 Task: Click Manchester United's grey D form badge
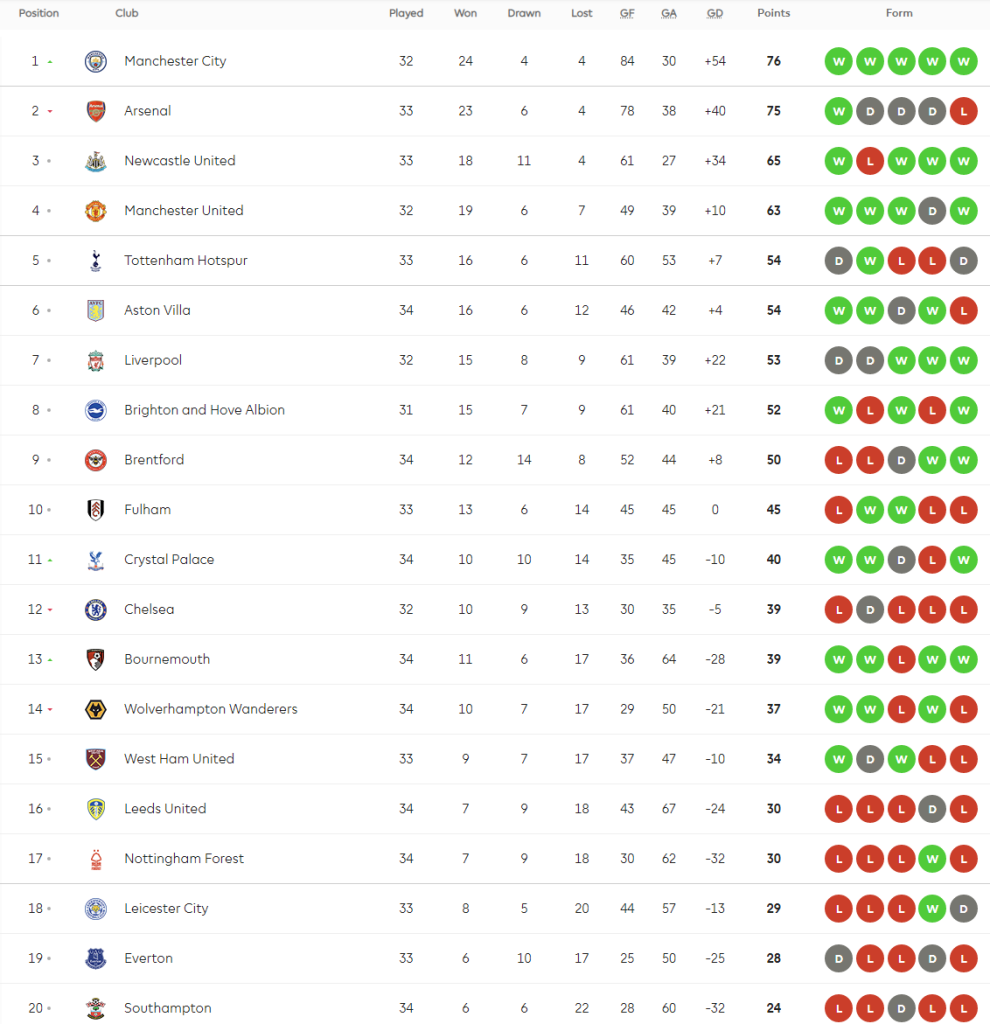(x=932, y=211)
